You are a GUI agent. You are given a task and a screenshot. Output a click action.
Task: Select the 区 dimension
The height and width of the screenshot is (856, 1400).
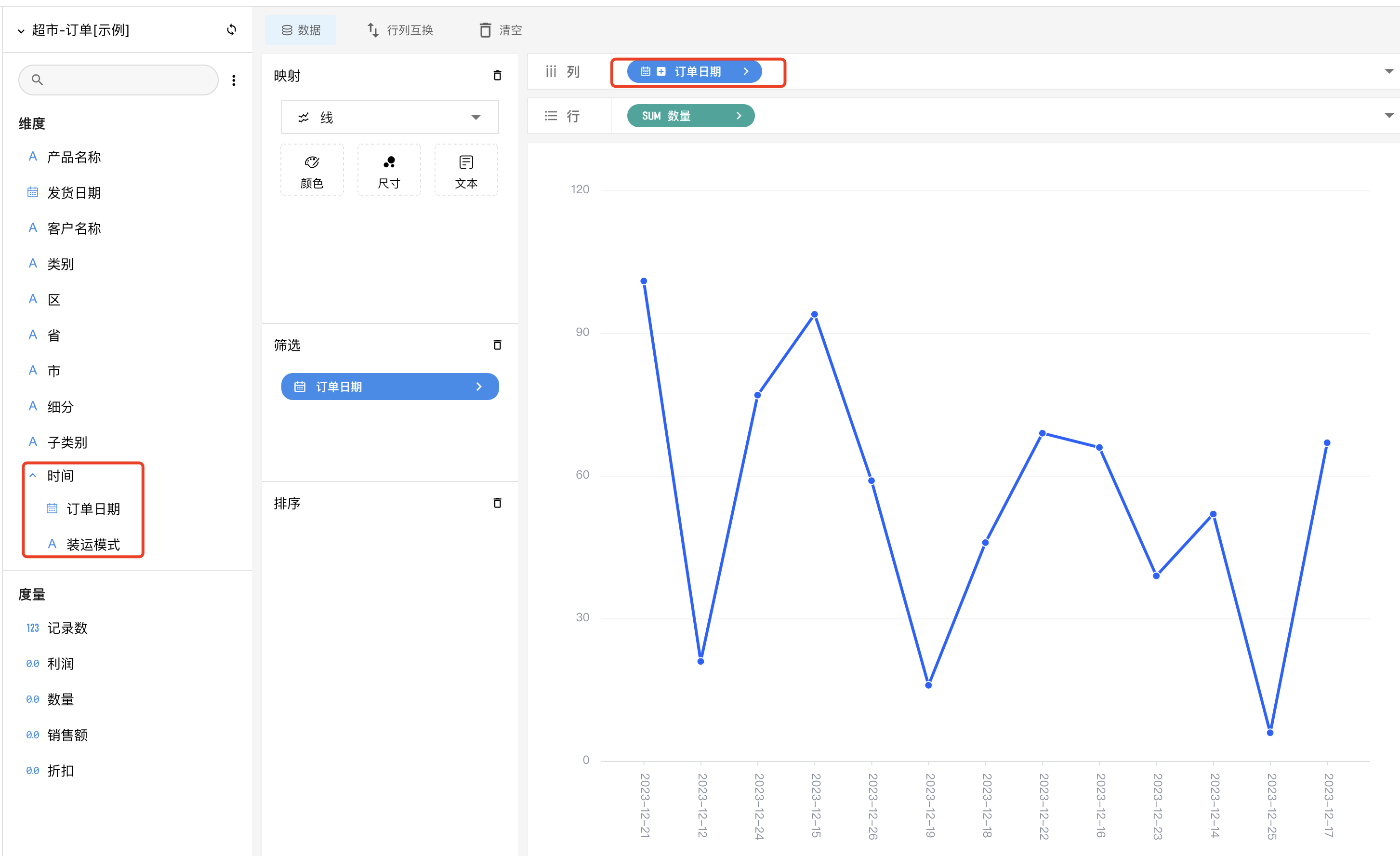click(x=53, y=299)
